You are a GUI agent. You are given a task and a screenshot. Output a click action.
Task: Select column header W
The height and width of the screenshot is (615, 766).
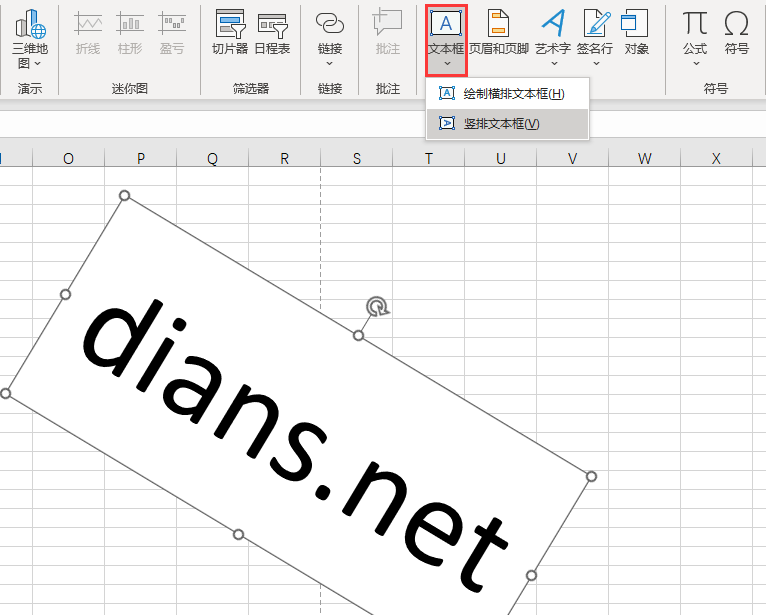pyautogui.click(x=644, y=159)
